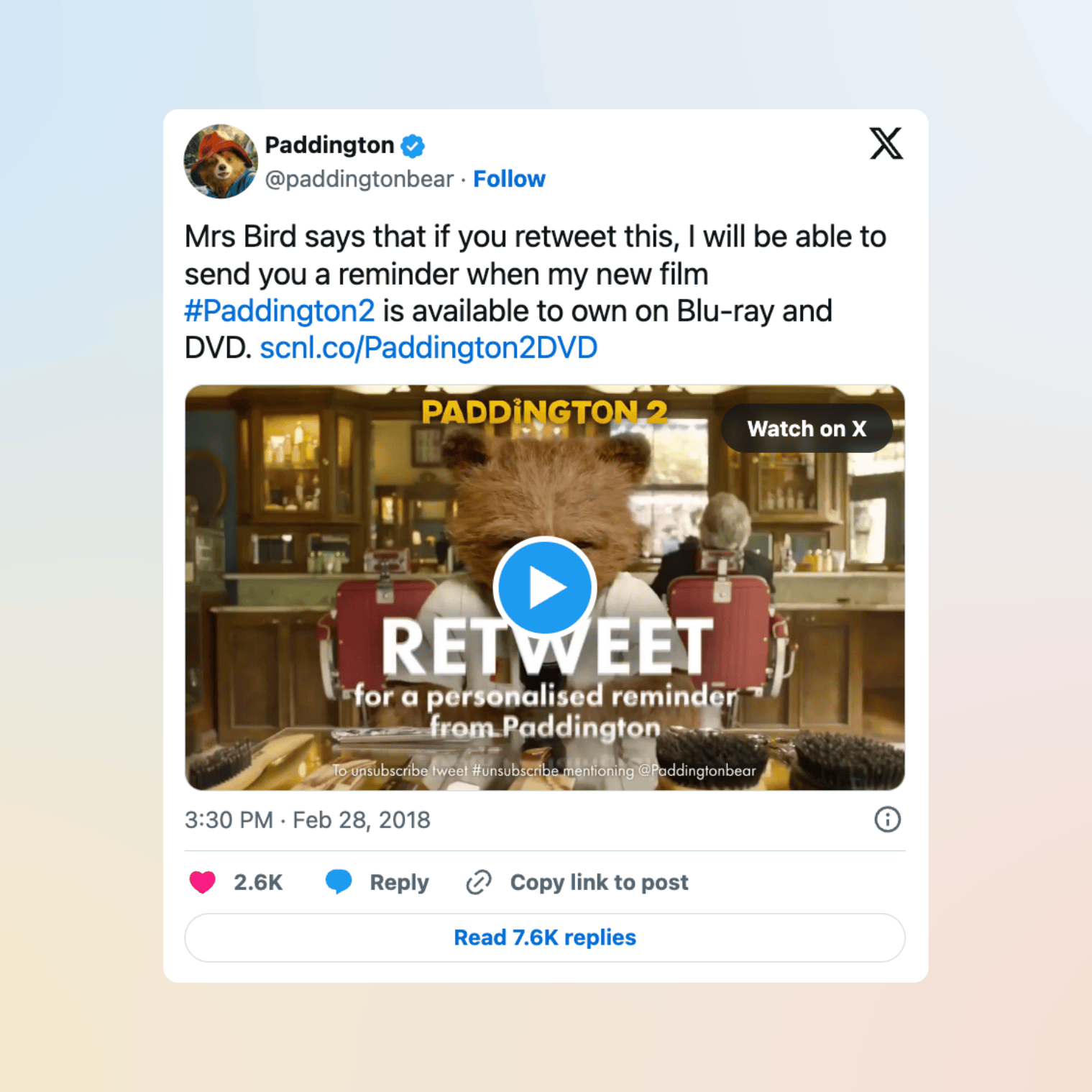Open the @paddingtonbear handle
Image resolution: width=1092 pixels, height=1092 pixels.
click(x=359, y=179)
